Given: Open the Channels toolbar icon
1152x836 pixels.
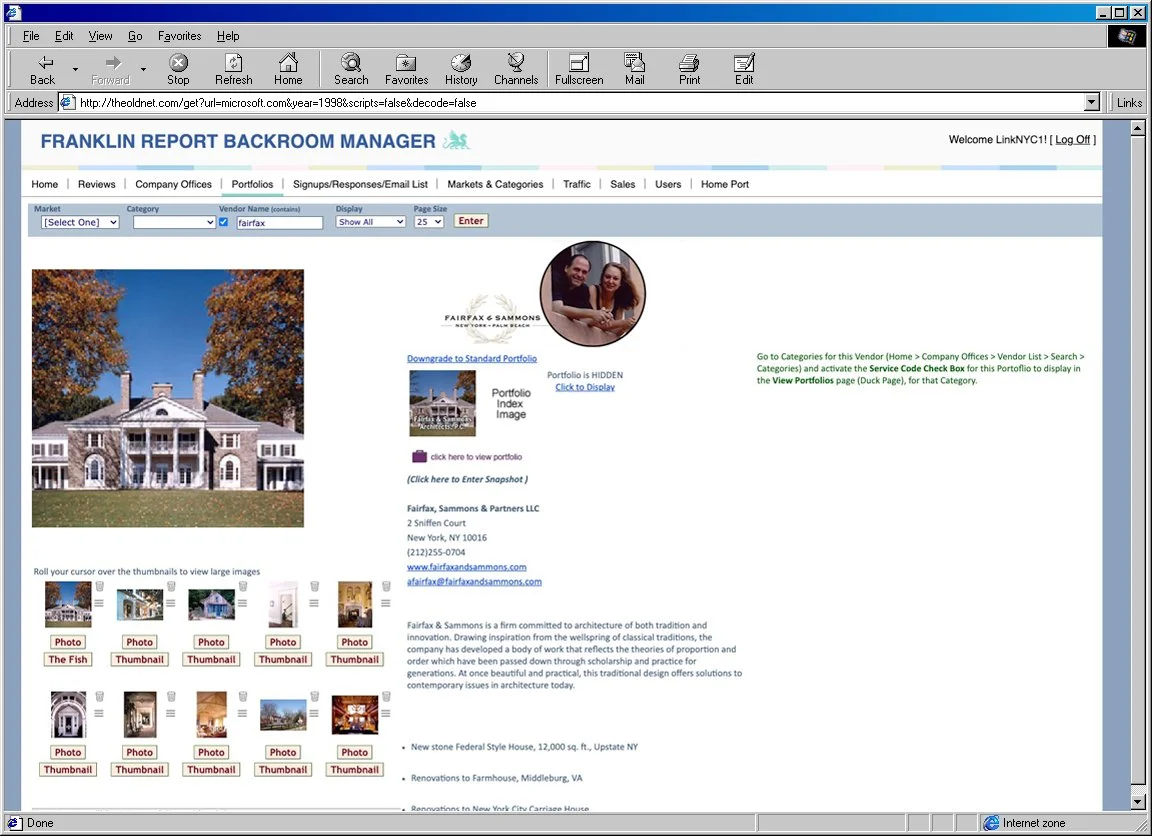Looking at the screenshot, I should click(x=516, y=70).
